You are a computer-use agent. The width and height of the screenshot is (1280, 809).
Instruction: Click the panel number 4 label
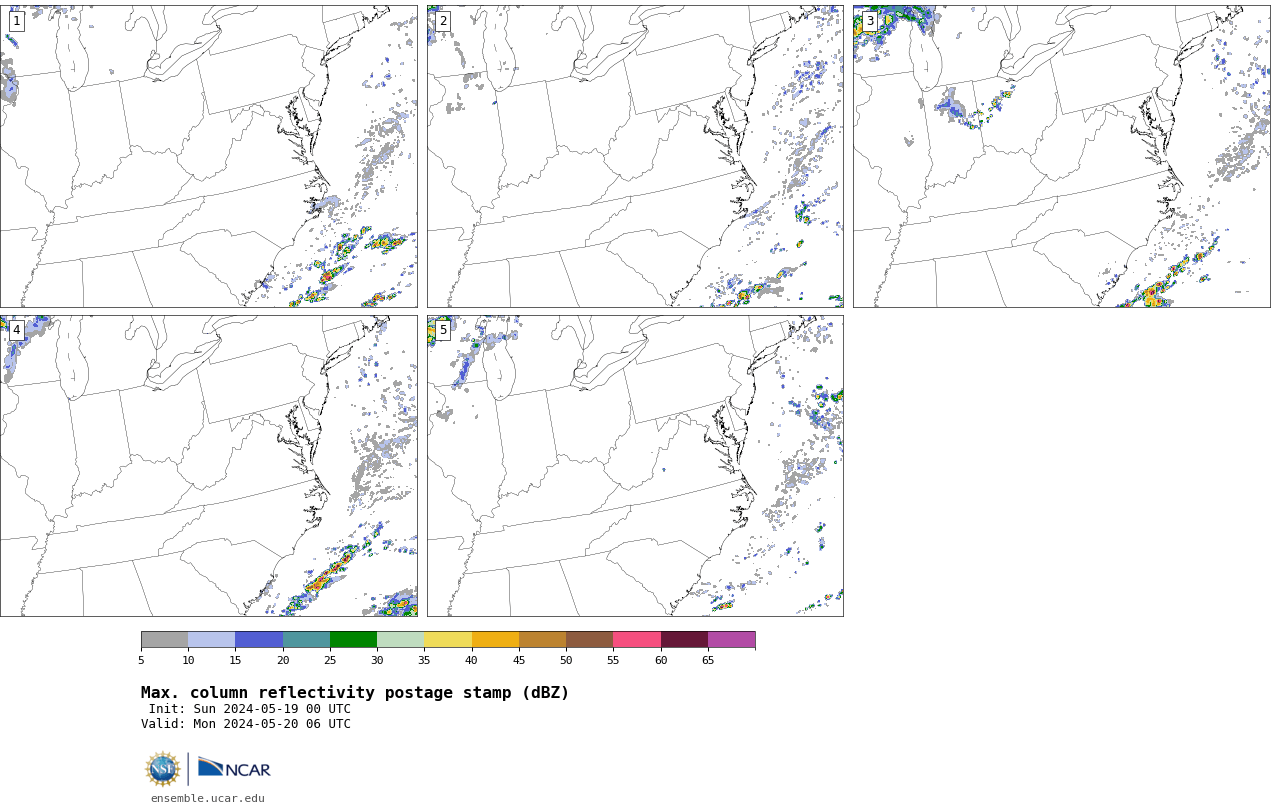click(x=16, y=330)
